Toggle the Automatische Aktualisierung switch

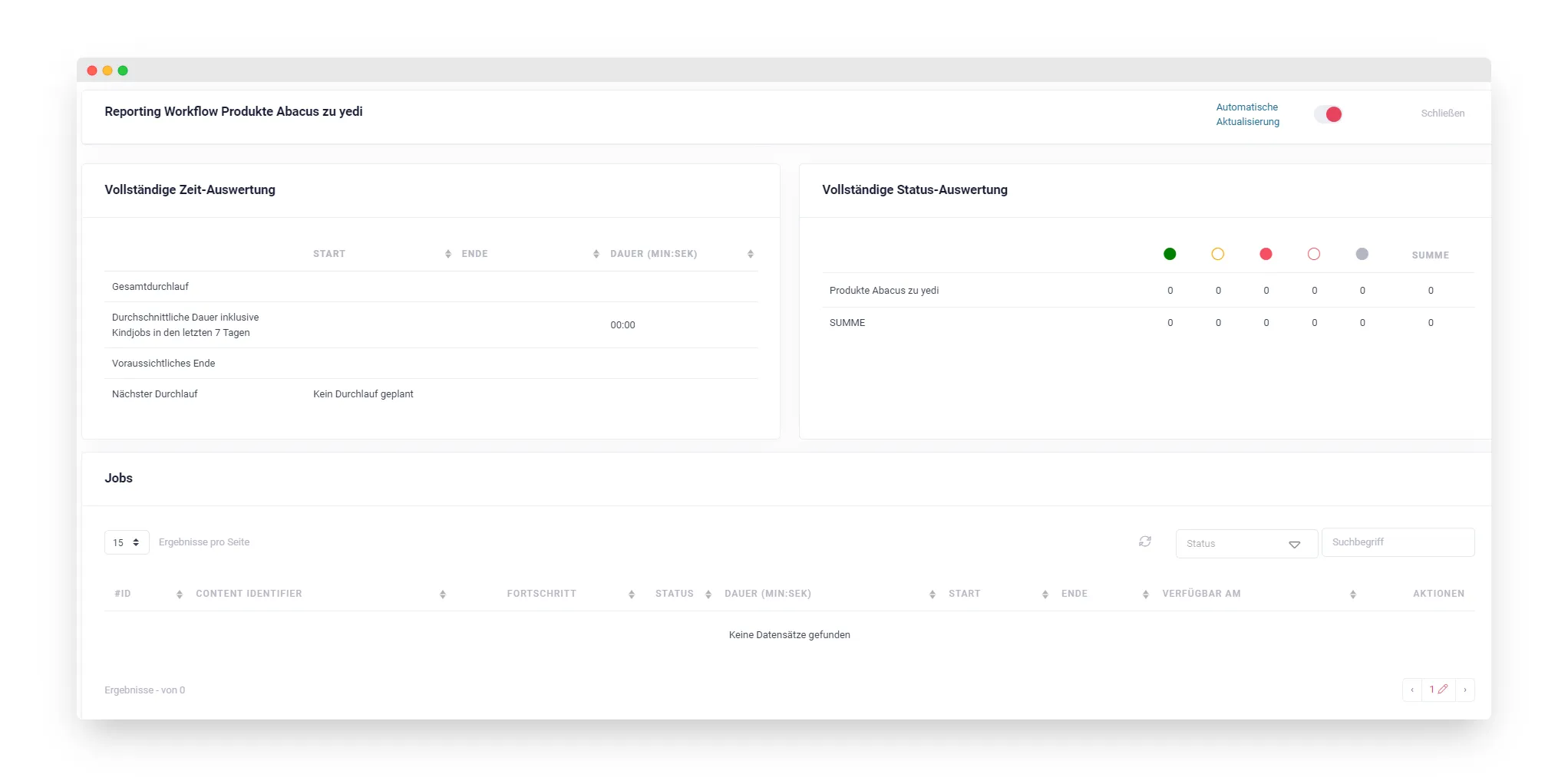point(1328,114)
